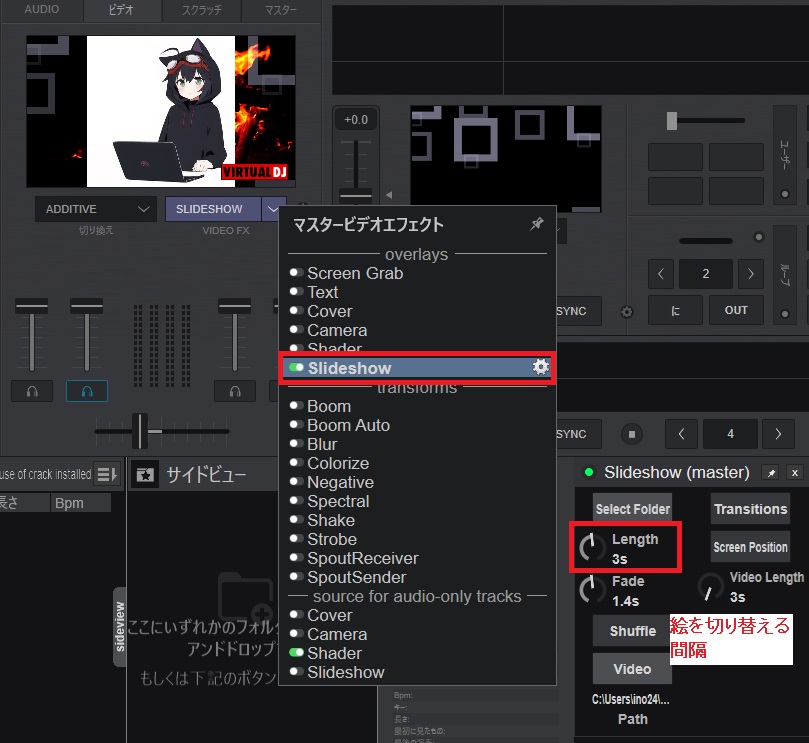Viewport: 809px width, 743px height.
Task: Enable the Camera overlay effect
Action: point(296,329)
